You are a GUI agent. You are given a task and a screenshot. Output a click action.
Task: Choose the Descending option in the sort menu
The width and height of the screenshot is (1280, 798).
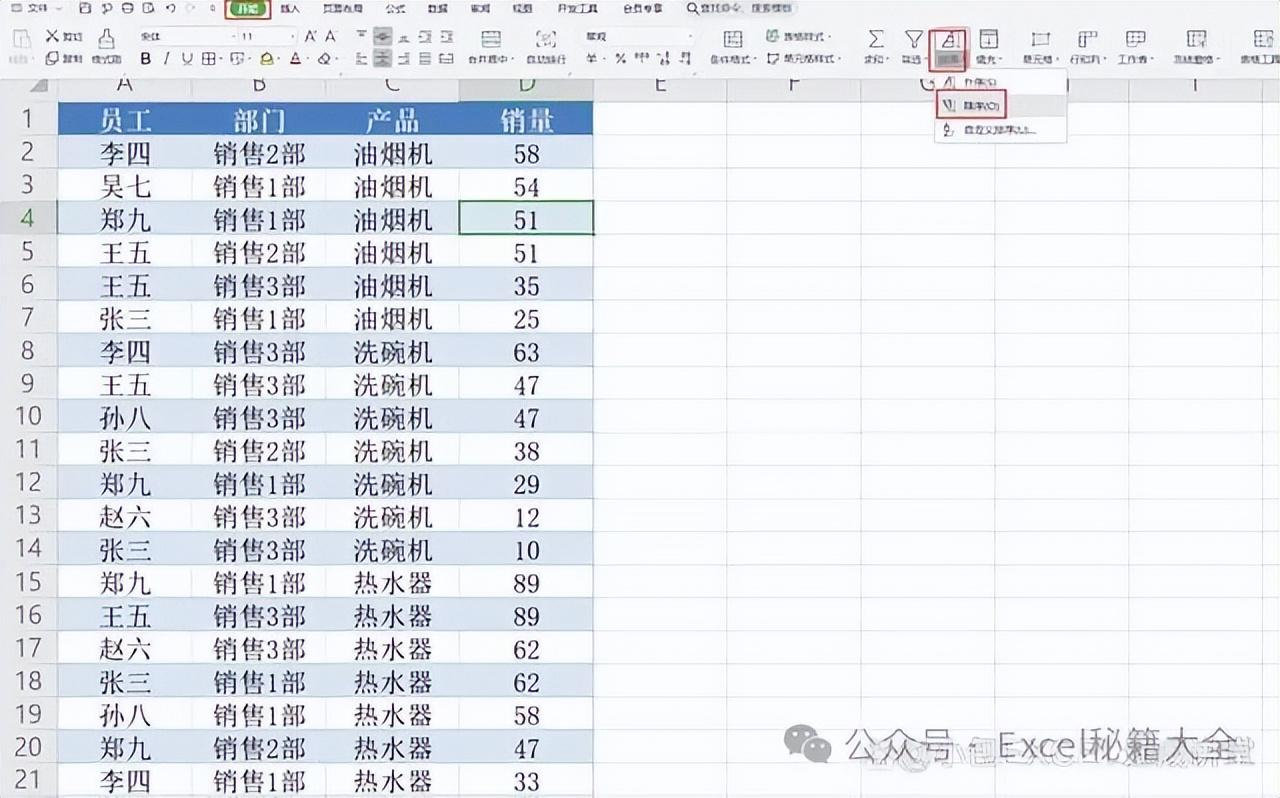[1001, 105]
